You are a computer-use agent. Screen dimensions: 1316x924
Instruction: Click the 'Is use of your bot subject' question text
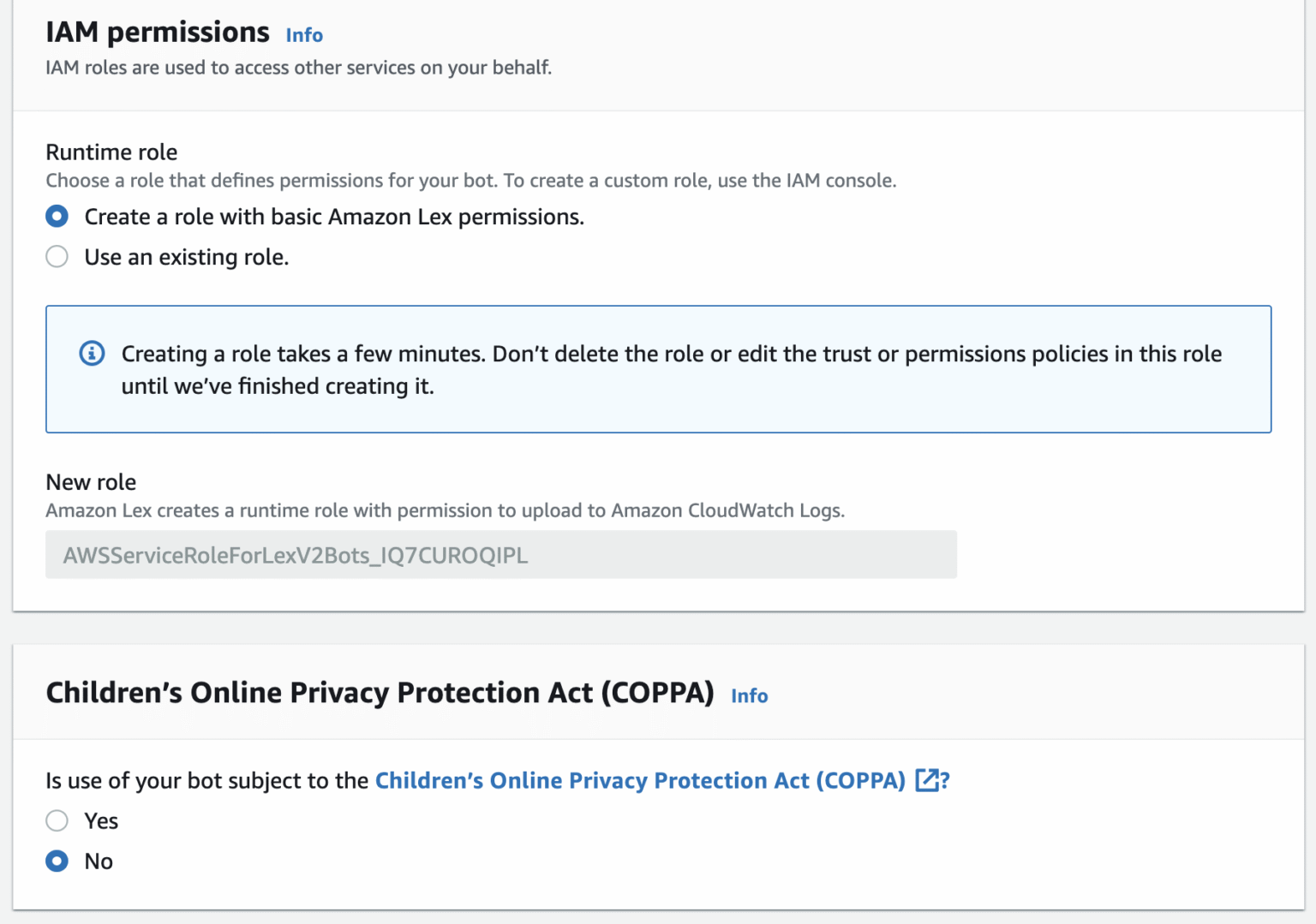tap(207, 780)
